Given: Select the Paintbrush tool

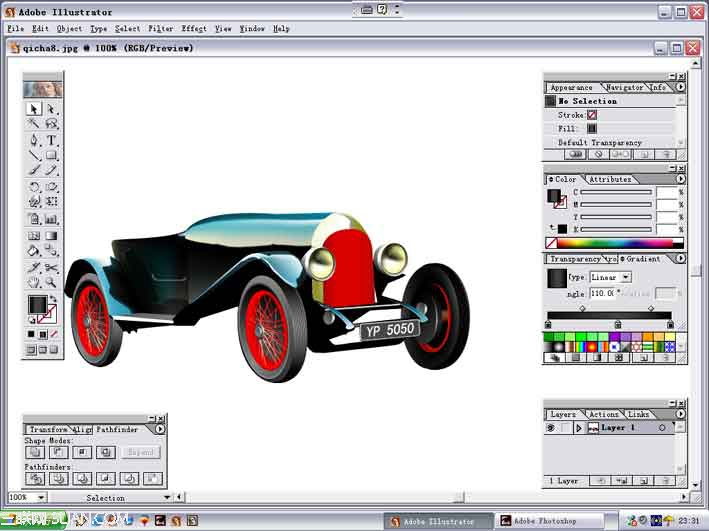Looking at the screenshot, I should tap(34, 171).
